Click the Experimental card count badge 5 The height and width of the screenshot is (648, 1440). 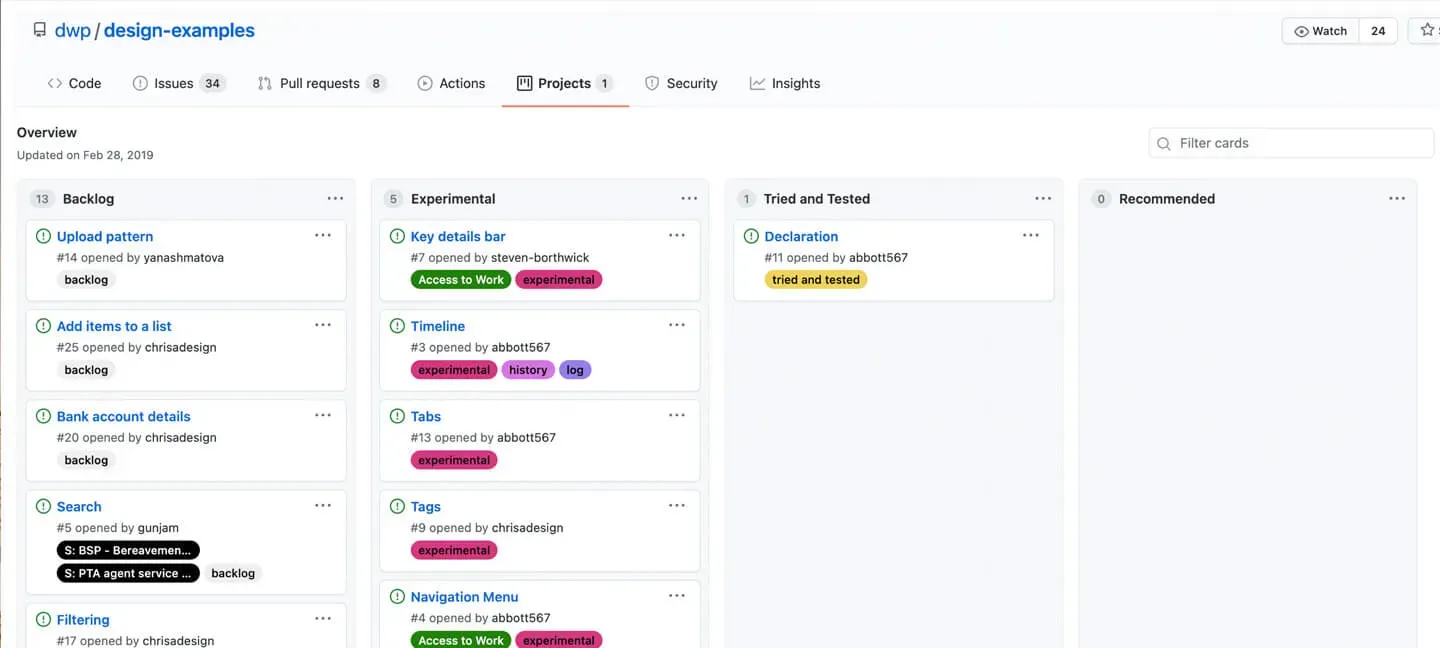[x=393, y=199]
